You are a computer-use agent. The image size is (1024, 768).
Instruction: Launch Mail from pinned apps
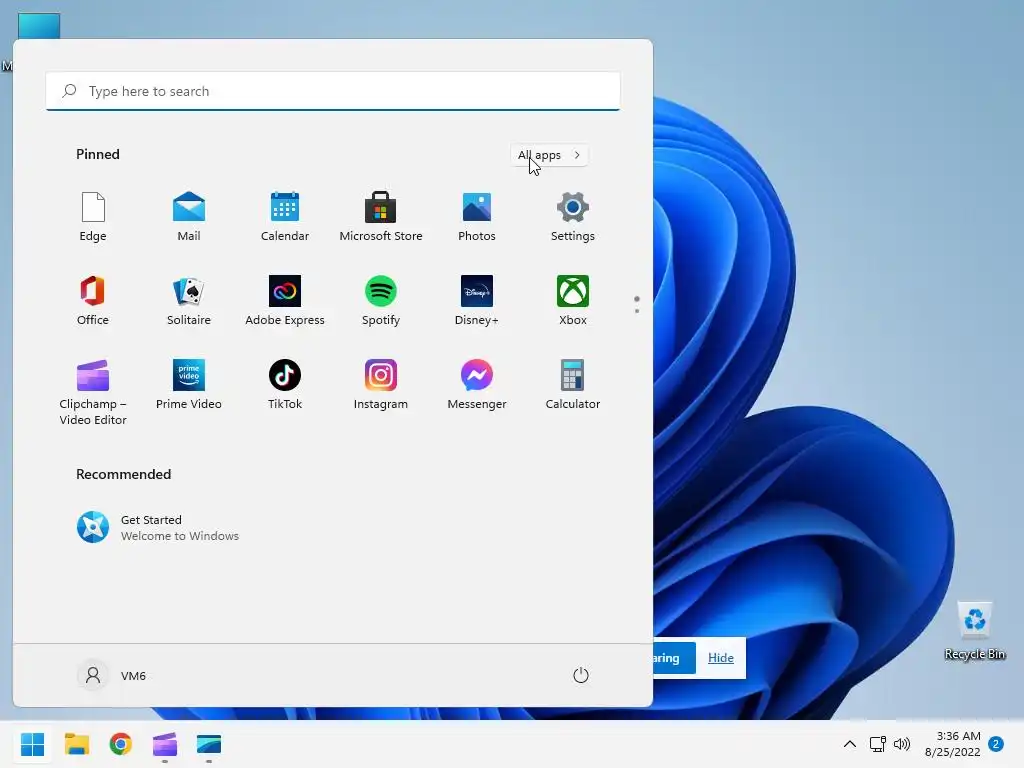point(189,216)
